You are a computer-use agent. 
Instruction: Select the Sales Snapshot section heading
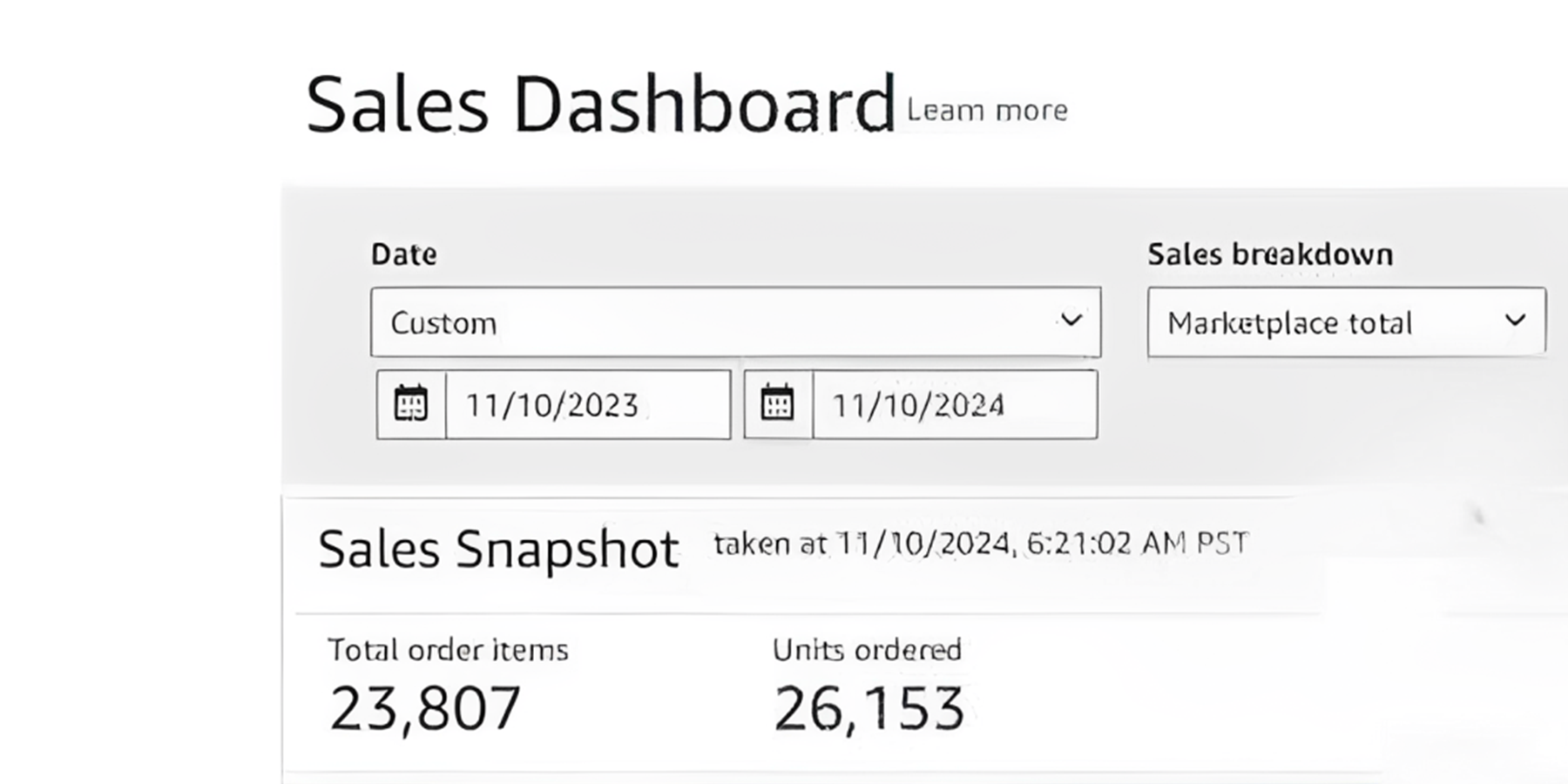click(498, 550)
